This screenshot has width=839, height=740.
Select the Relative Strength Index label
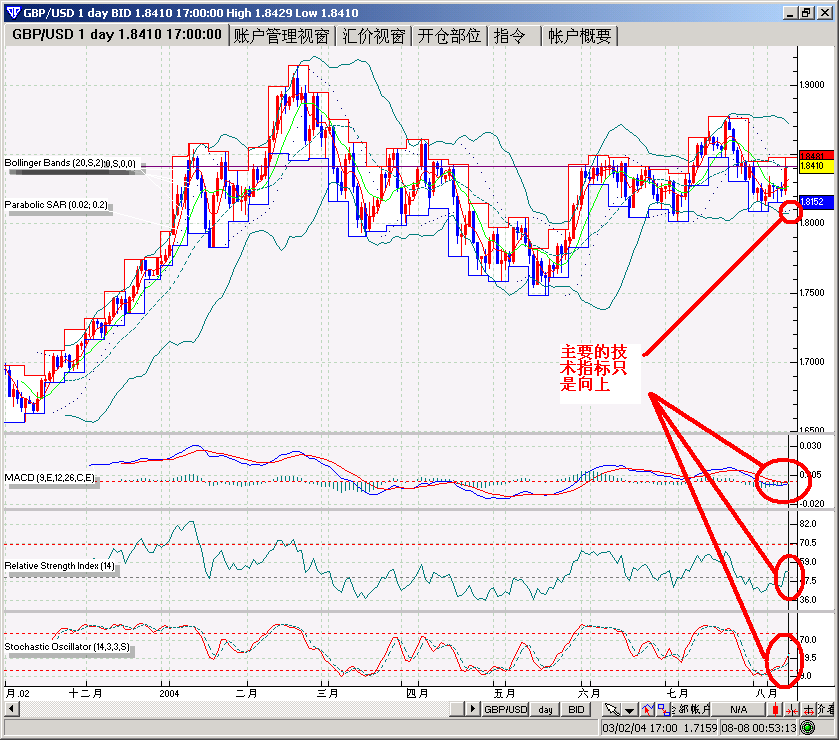60,567
